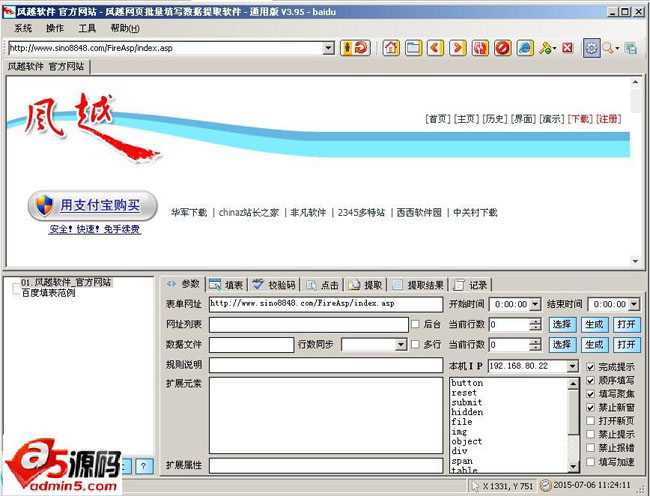Navigate back with the left arrow icon
Image resolution: width=650 pixels, height=496 pixels.
pyautogui.click(x=435, y=48)
